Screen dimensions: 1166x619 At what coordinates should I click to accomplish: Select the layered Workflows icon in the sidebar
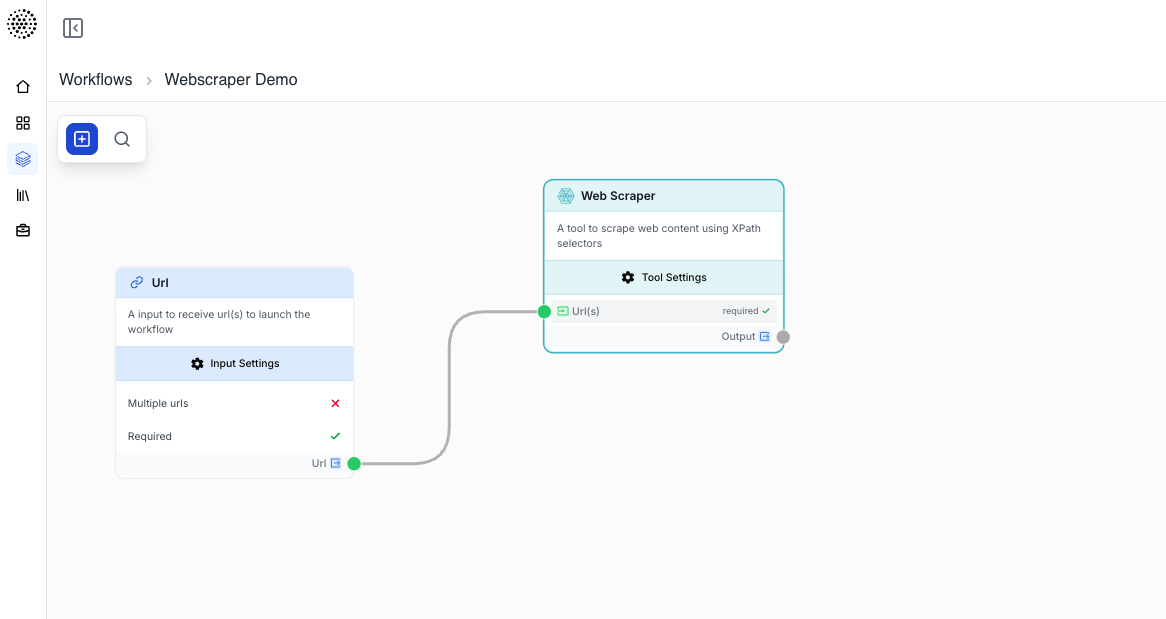(x=22, y=158)
